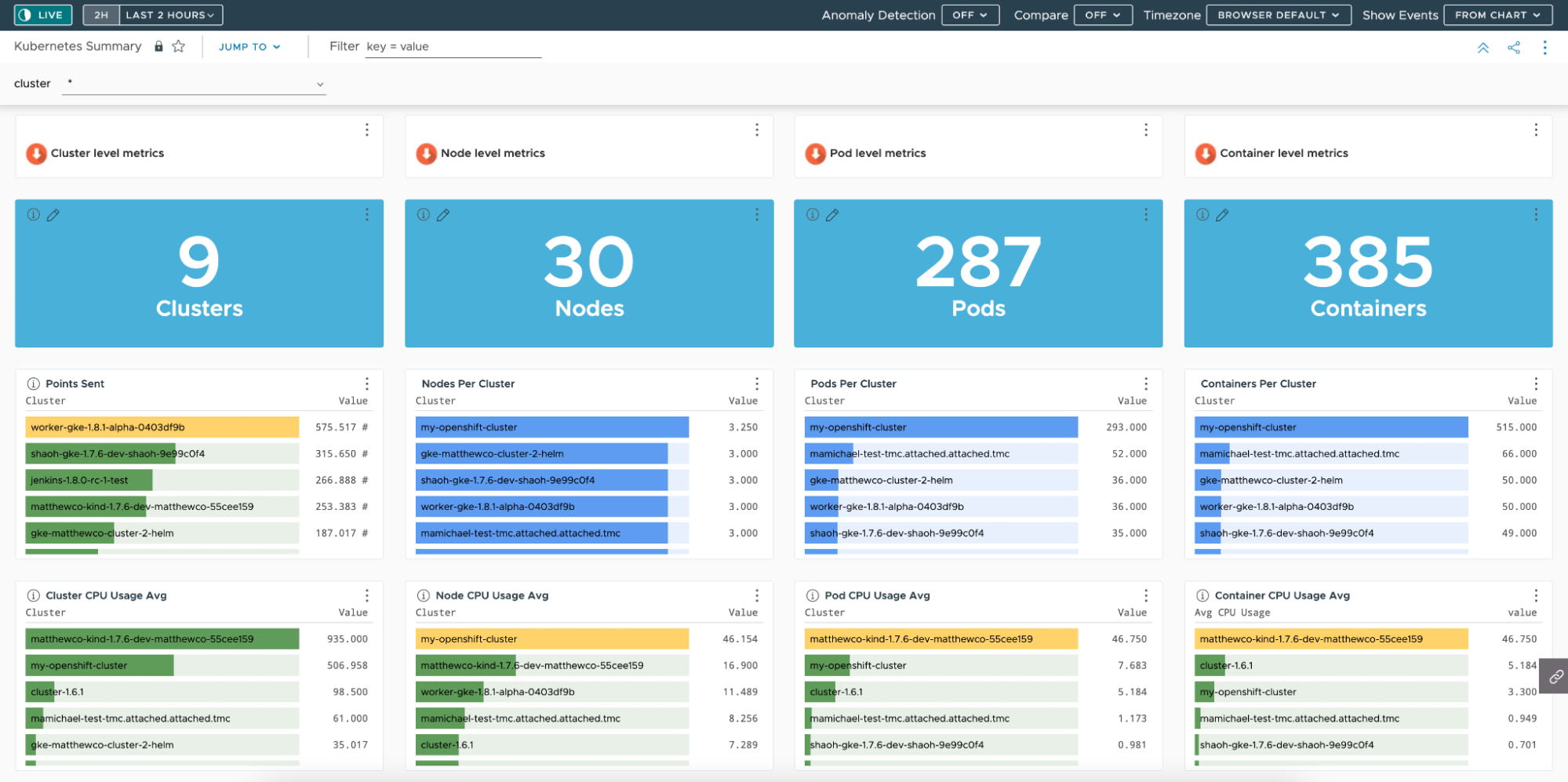Edit the Containers tile with pencil icon
1568x782 pixels.
click(x=1221, y=215)
